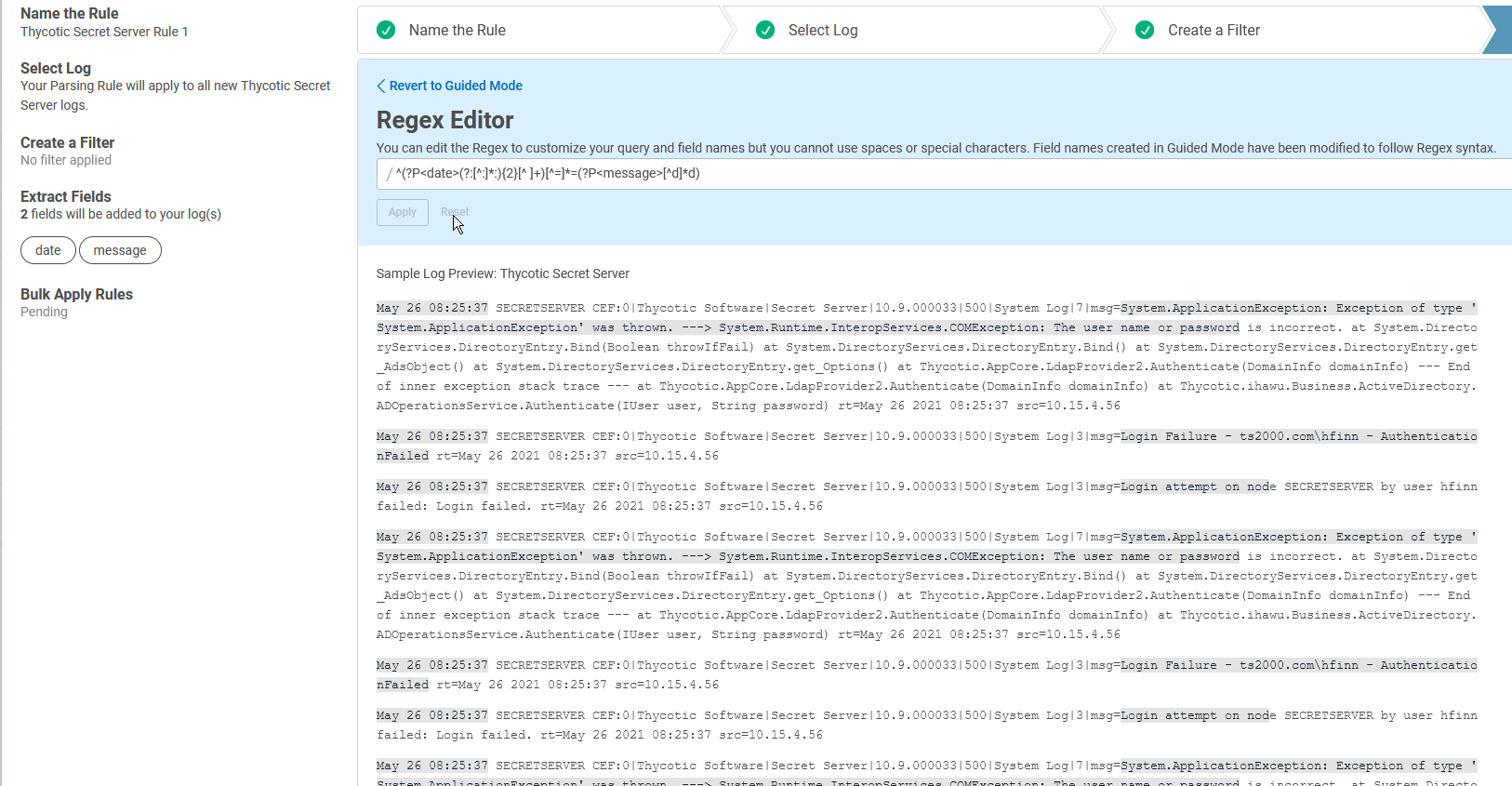Select the date extracted field pill

click(x=48, y=250)
